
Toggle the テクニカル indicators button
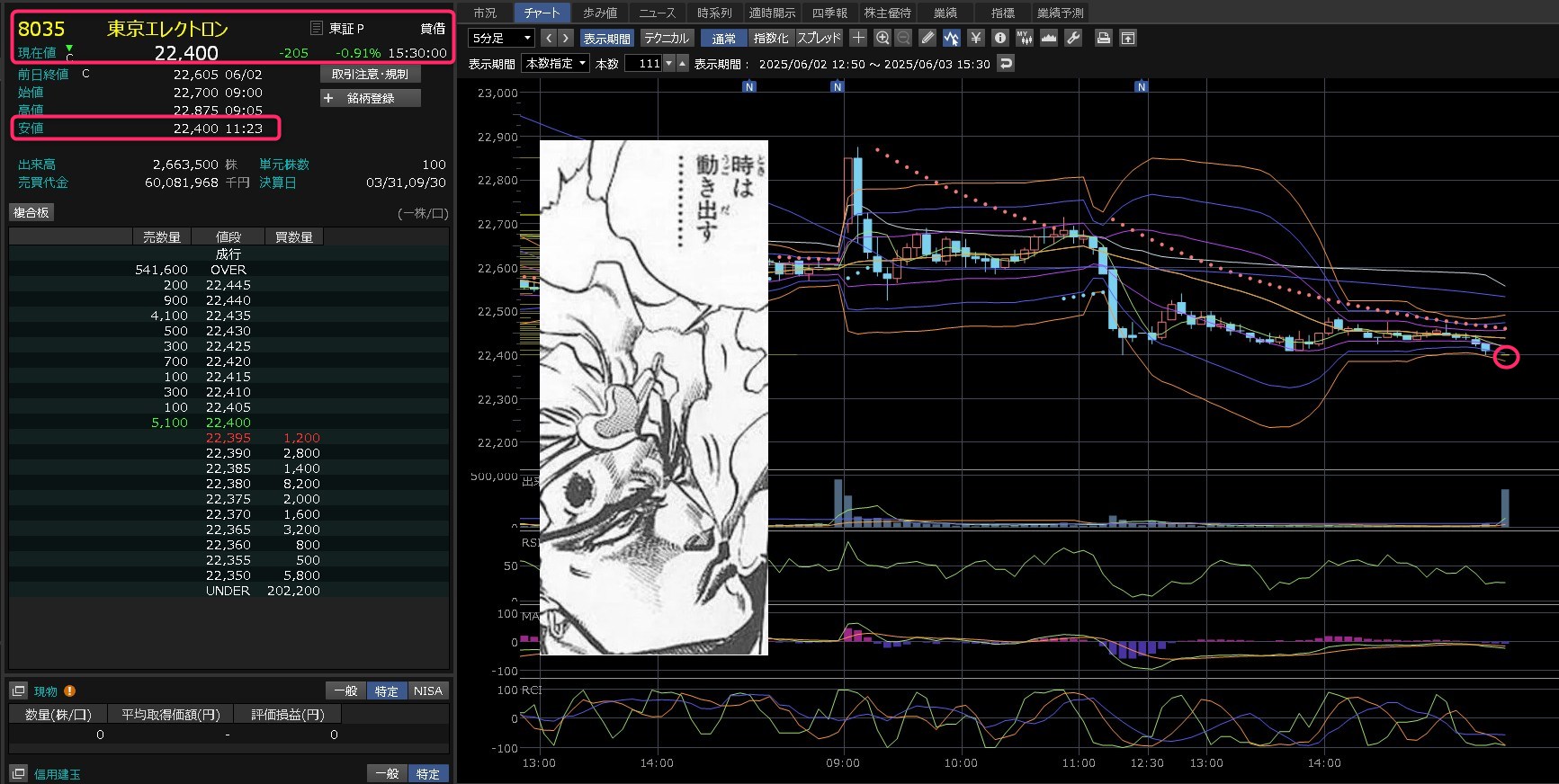pyautogui.click(x=666, y=38)
